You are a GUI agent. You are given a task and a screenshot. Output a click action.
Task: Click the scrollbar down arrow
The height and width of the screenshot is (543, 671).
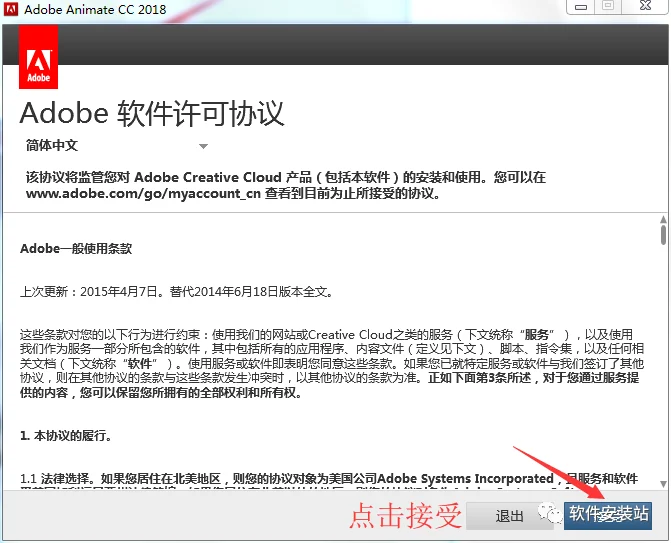click(663, 484)
